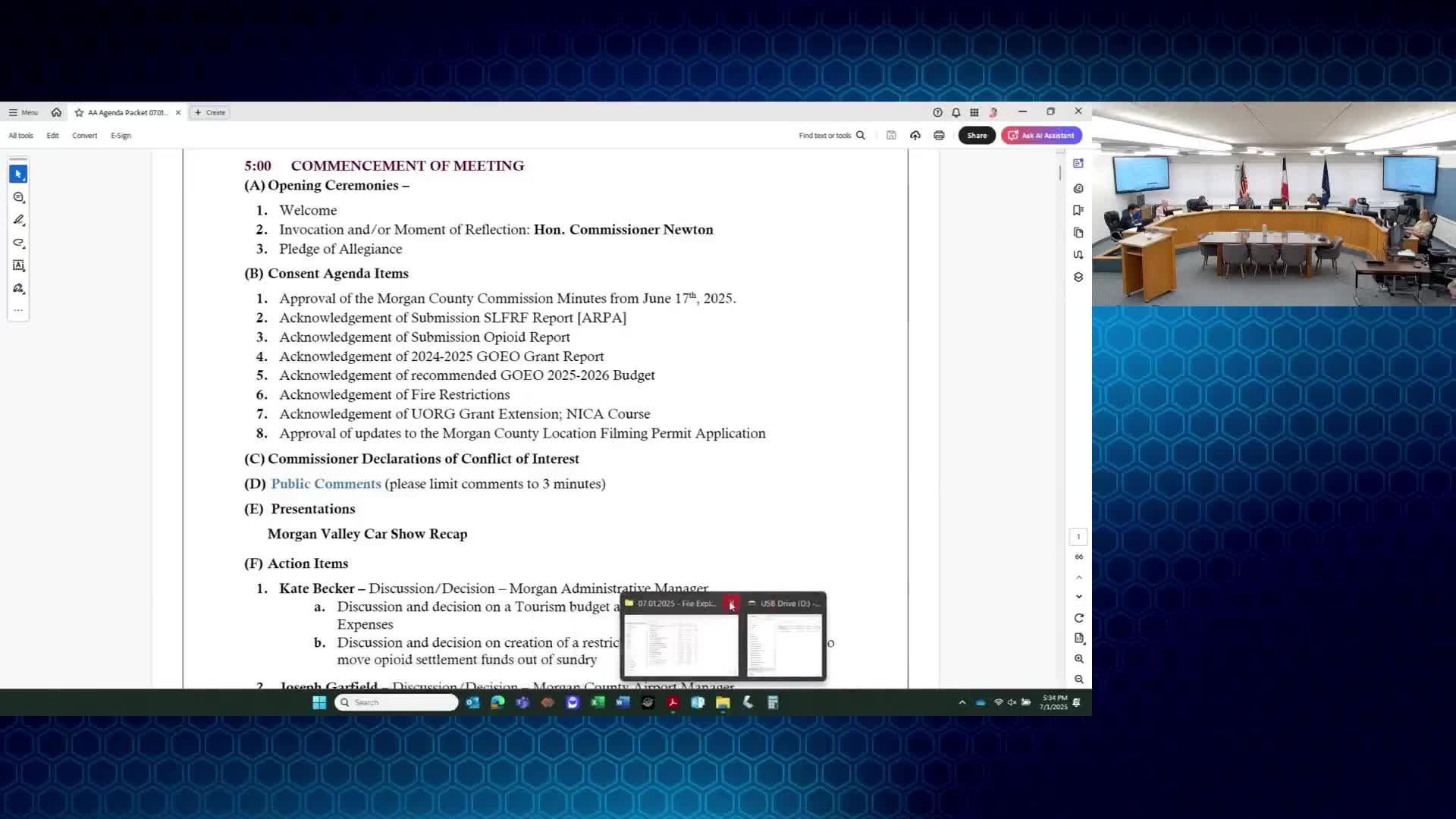Open the Public Comments link
Screen dimensions: 1456x819
[325, 484]
